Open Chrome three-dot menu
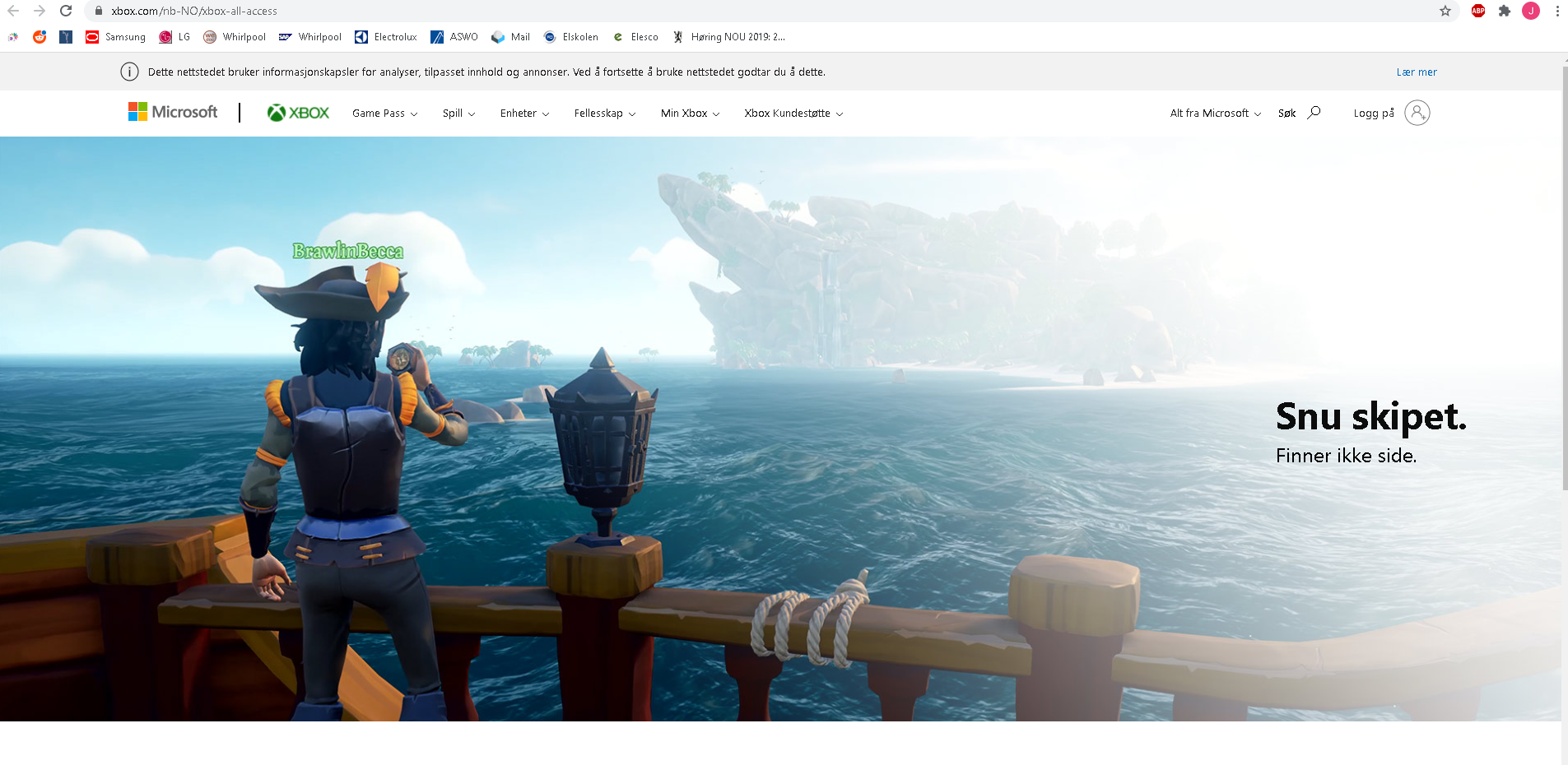1568x765 pixels. click(x=1557, y=11)
